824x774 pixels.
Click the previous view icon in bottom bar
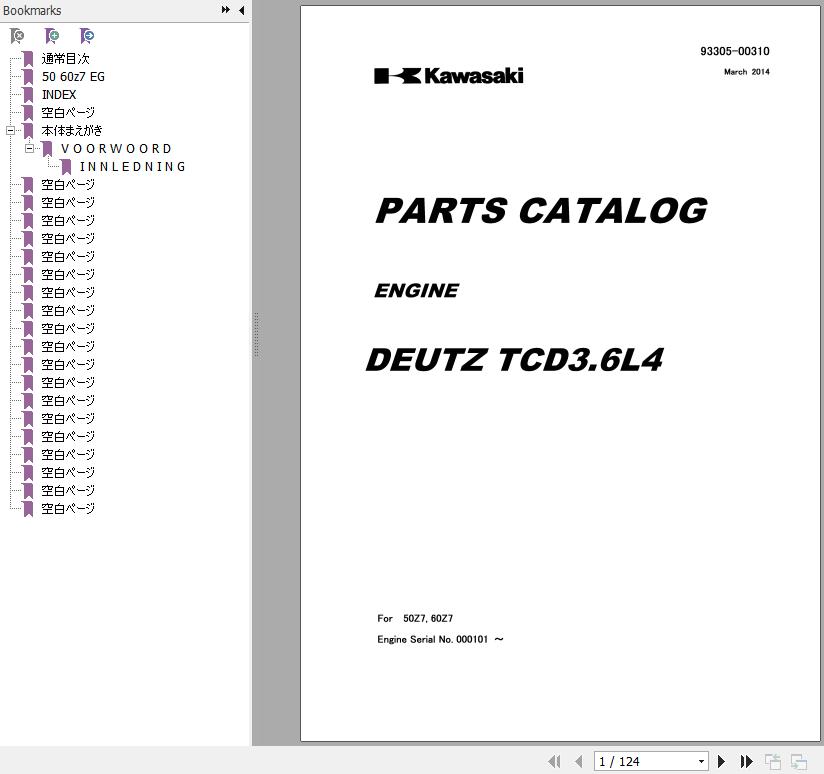click(x=772, y=761)
